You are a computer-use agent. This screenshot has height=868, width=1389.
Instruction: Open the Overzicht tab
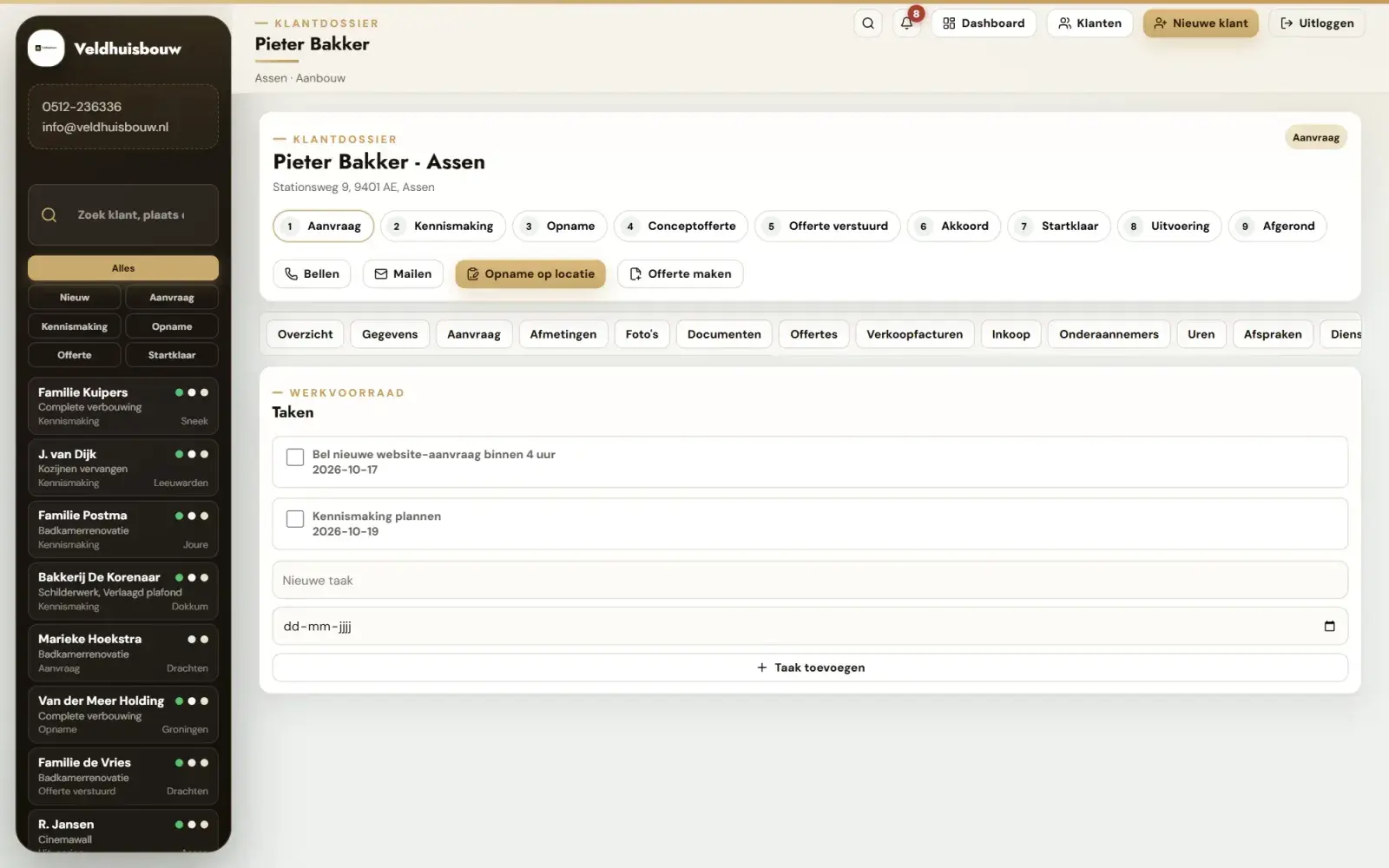point(305,334)
